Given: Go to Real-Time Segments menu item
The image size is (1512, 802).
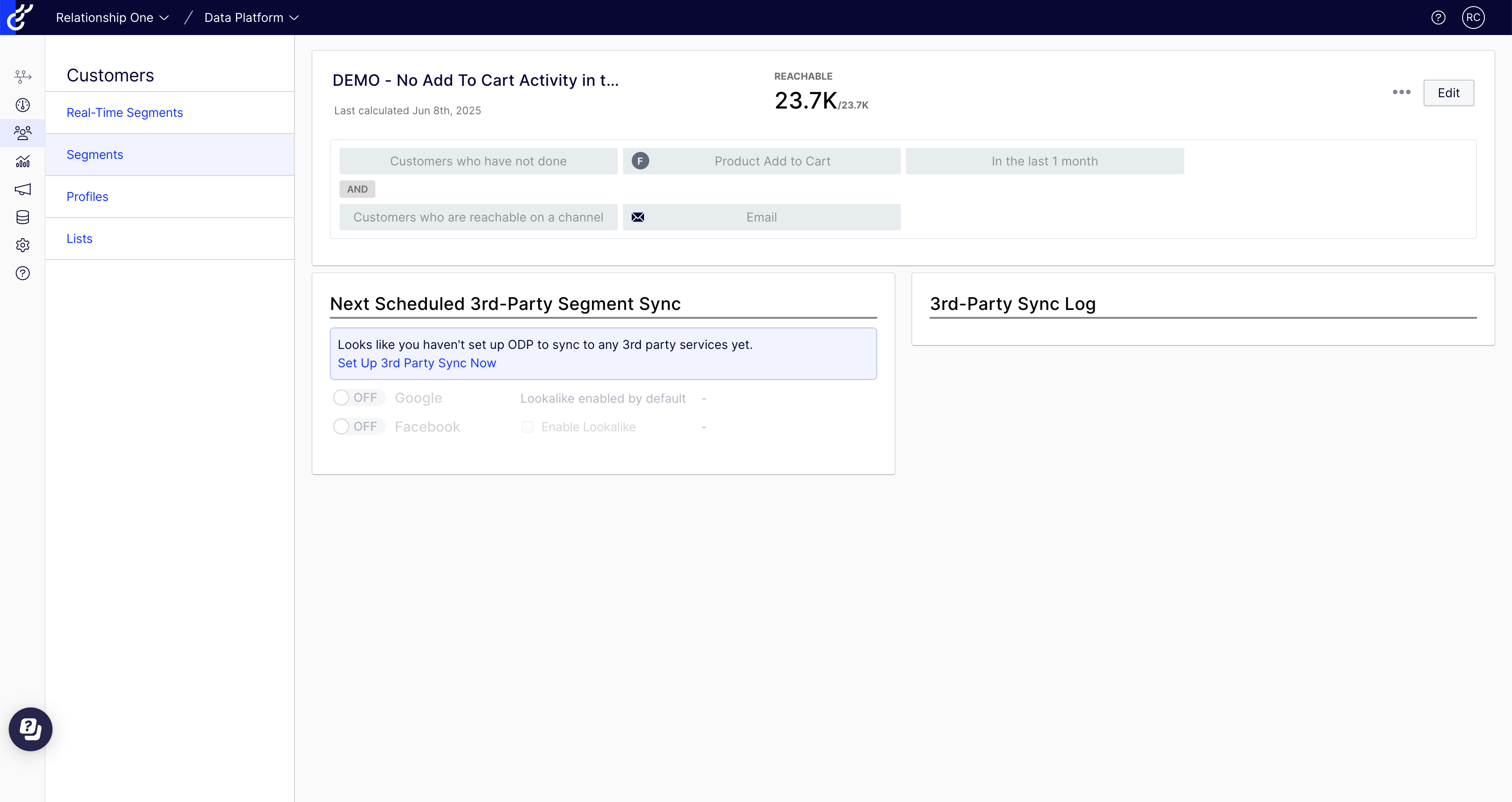Looking at the screenshot, I should (124, 113).
